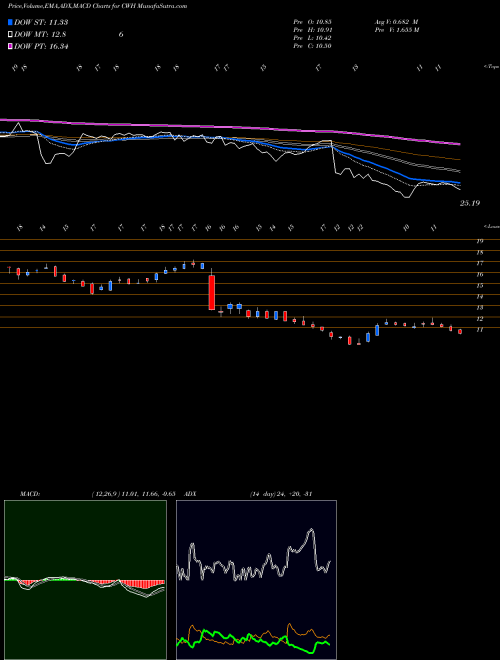This screenshot has width=500, height=660.
Task: Click the 25.19 value below EMA chart
Action: (470, 203)
